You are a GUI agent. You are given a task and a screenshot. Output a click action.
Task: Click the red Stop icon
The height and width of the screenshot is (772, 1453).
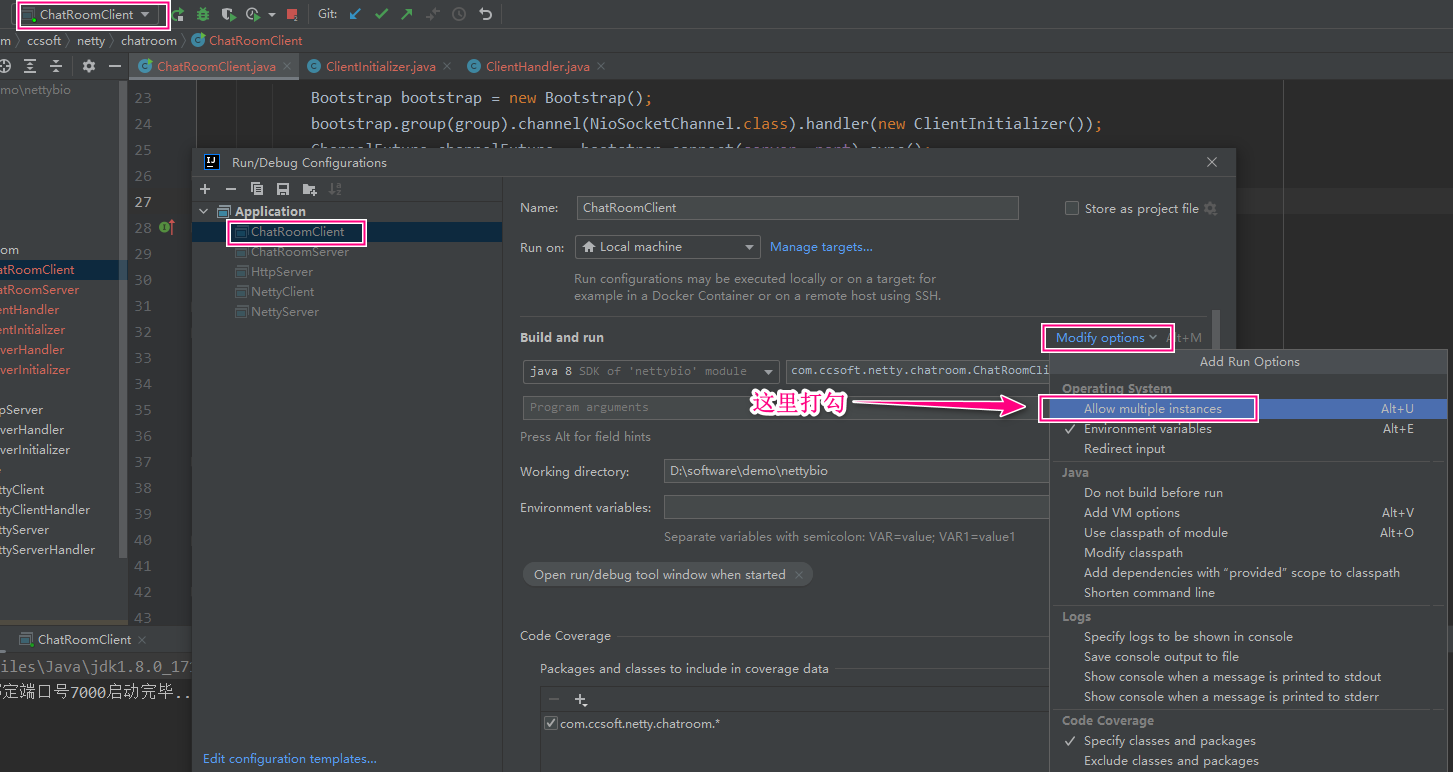pos(292,15)
